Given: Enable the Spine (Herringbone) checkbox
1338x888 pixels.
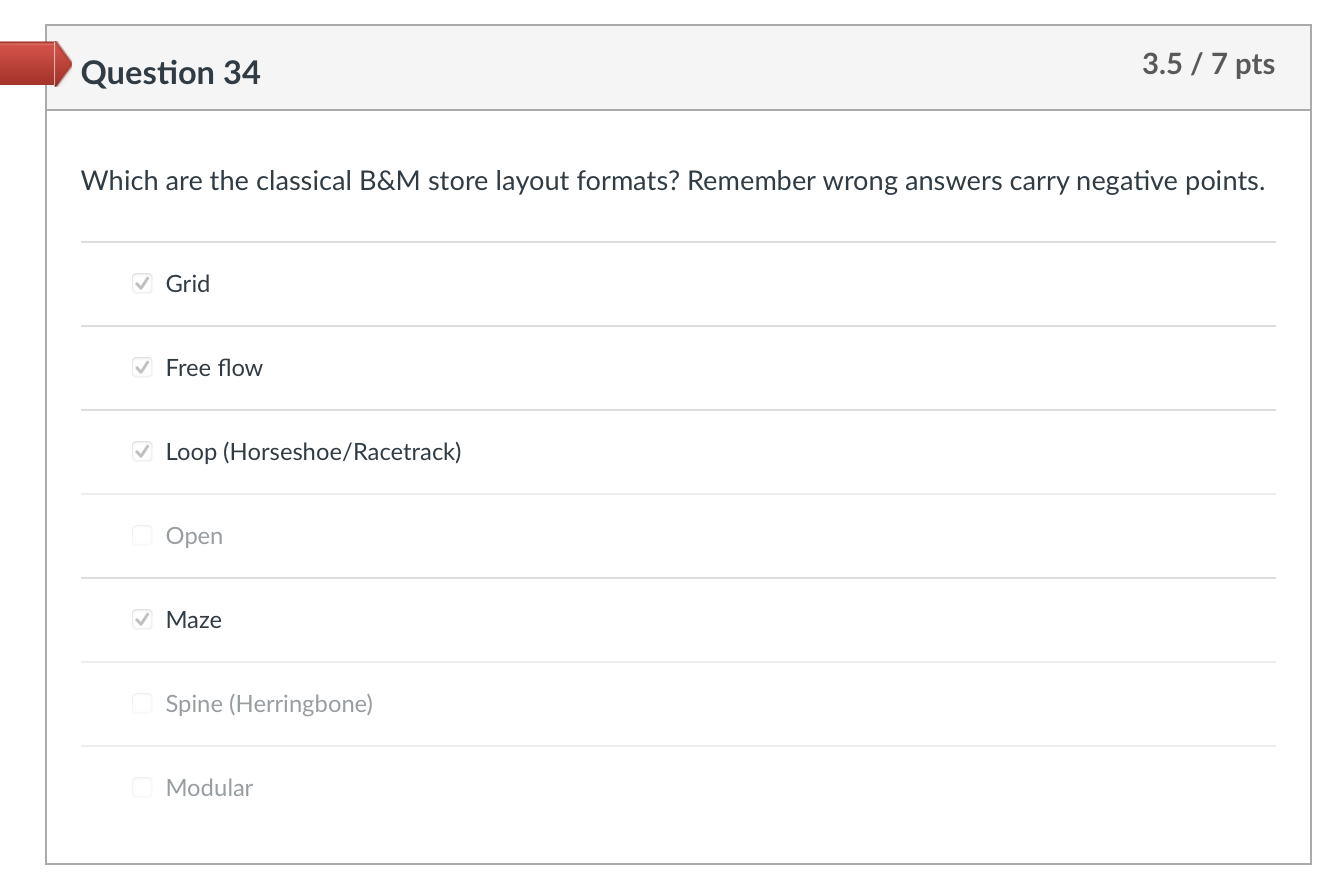Looking at the screenshot, I should point(142,703).
